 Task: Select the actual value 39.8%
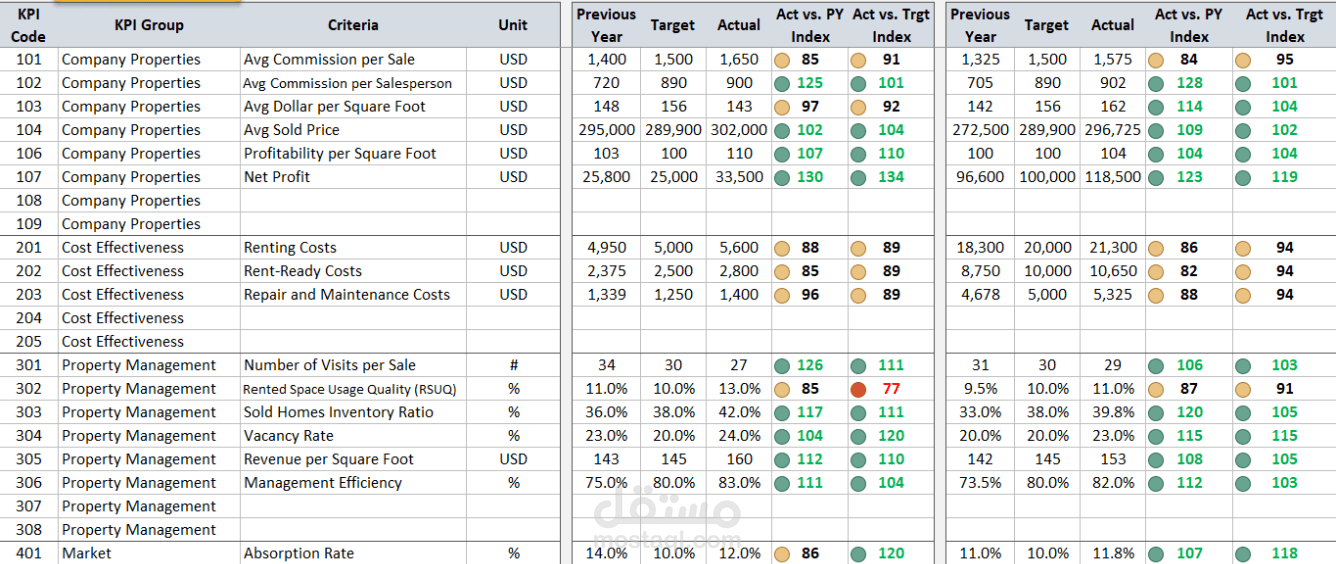pyautogui.click(x=1113, y=412)
